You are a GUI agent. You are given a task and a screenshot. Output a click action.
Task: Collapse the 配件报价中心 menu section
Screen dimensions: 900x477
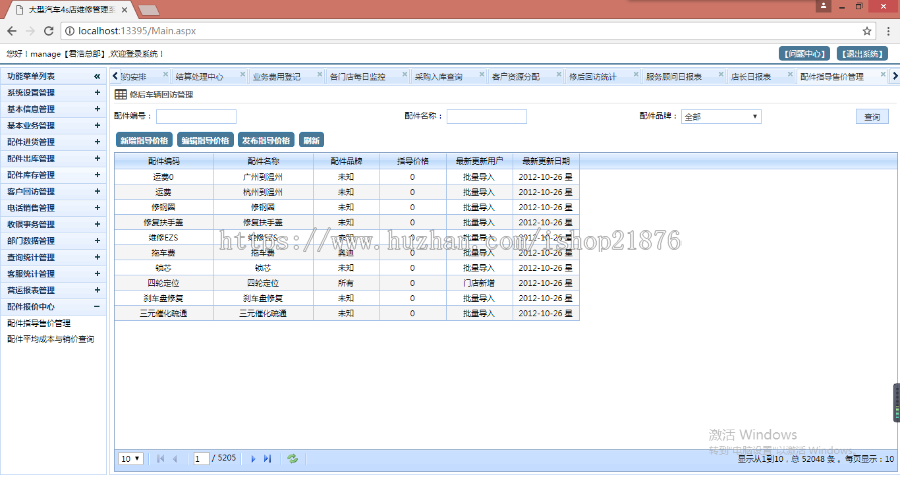pos(97,307)
